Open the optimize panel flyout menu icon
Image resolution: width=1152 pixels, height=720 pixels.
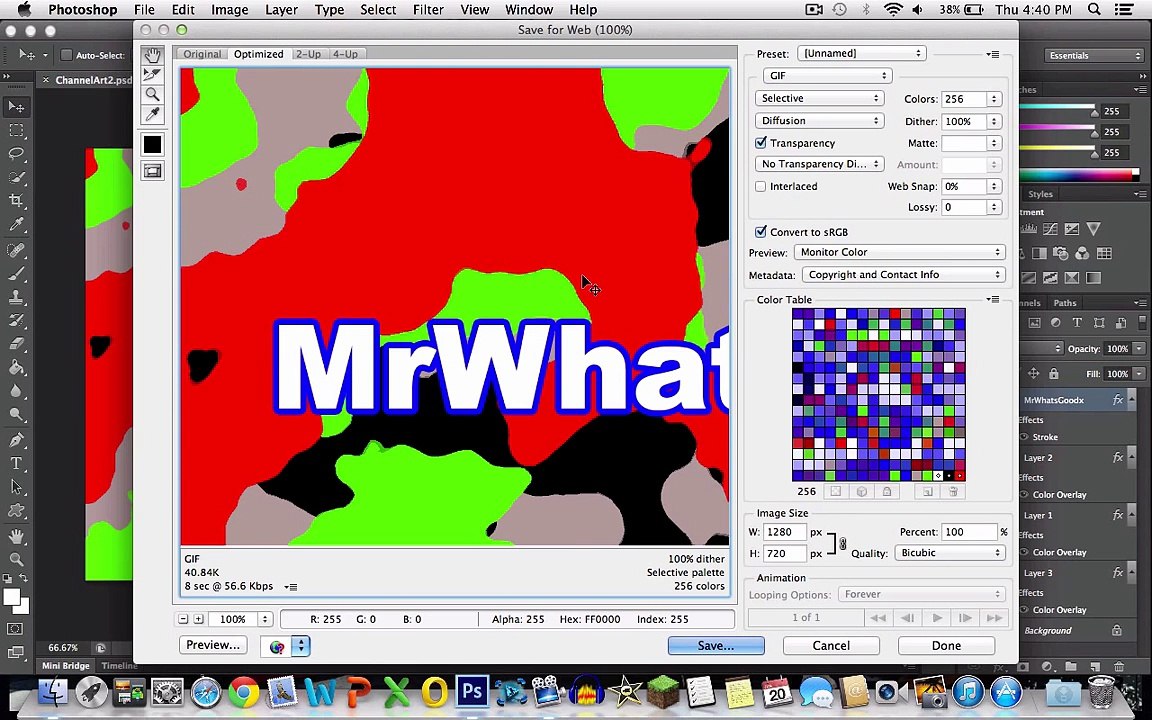click(993, 54)
